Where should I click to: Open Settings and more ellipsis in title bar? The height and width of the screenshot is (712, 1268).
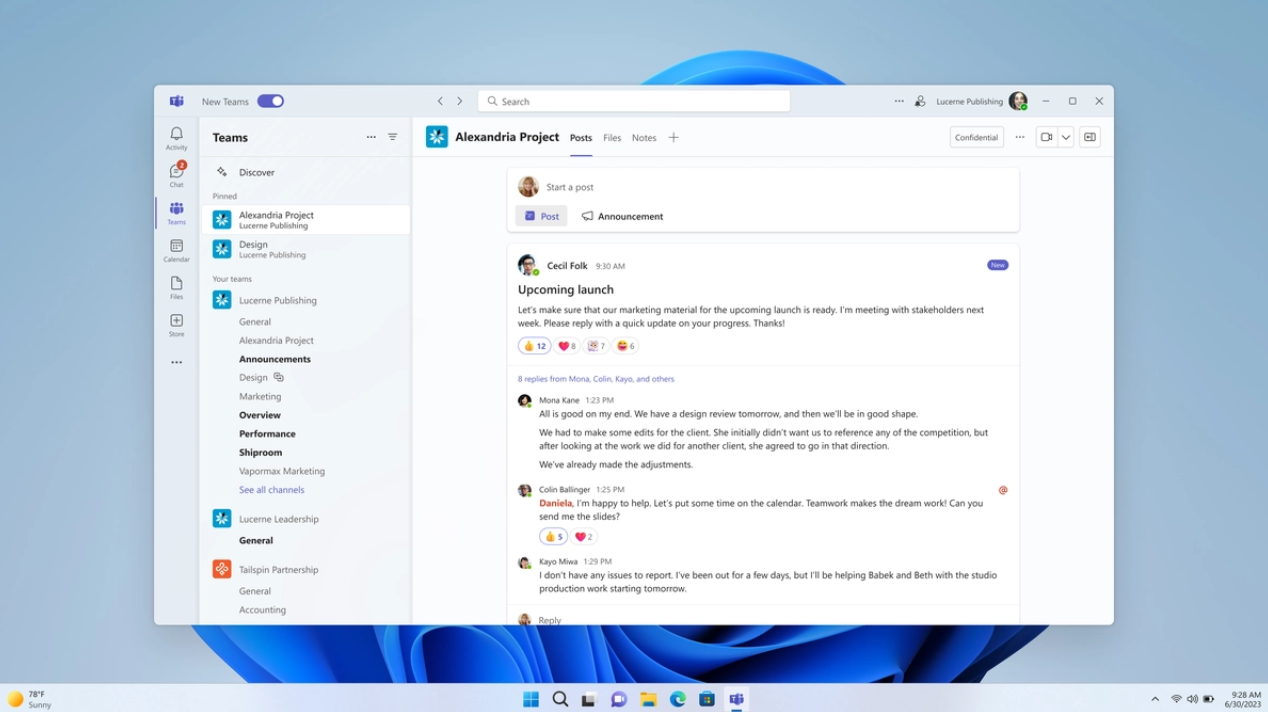pyautogui.click(x=899, y=101)
